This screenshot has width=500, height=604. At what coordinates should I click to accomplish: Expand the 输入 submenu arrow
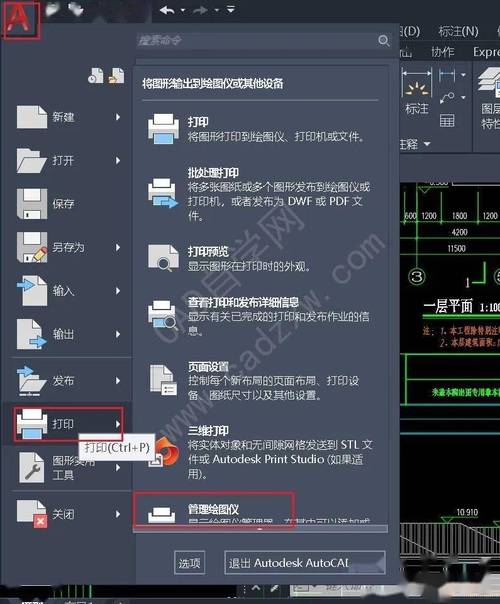click(118, 291)
